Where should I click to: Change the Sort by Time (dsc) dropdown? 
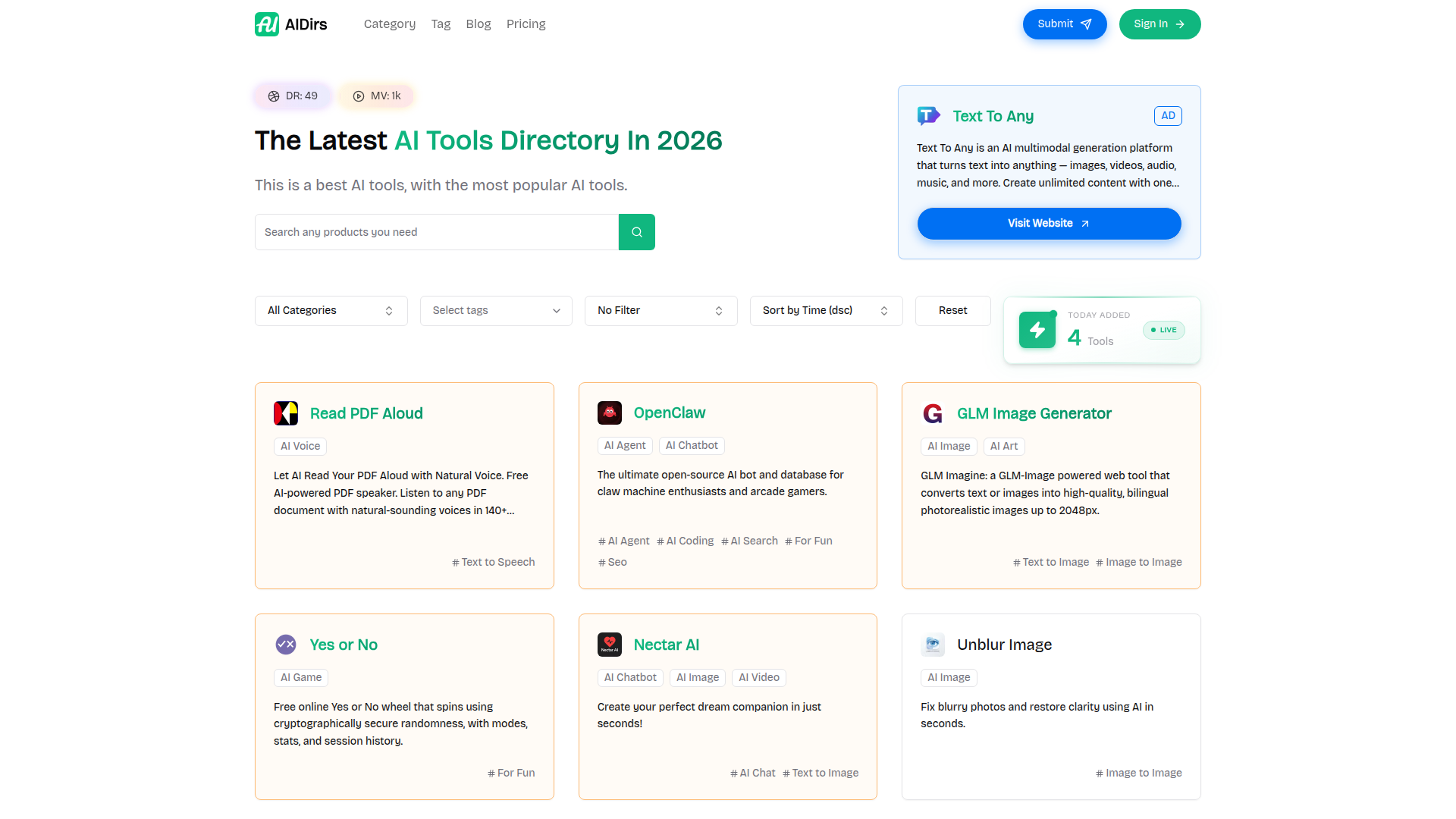(826, 311)
